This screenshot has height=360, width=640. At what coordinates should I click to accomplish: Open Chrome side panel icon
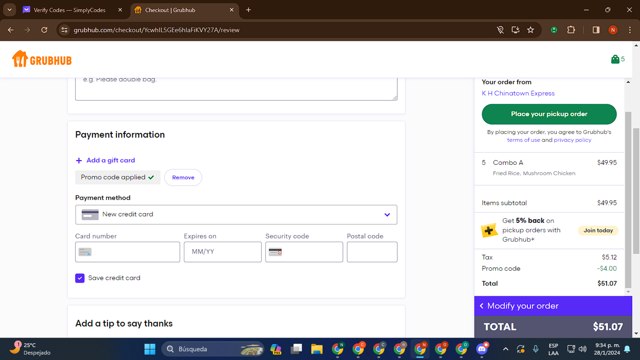click(x=596, y=30)
